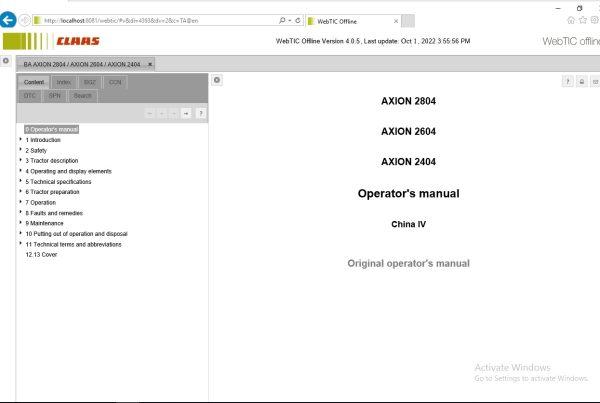Expand 4 Operating and display elements arrow
Image resolution: width=600 pixels, height=403 pixels.
click(x=21, y=171)
